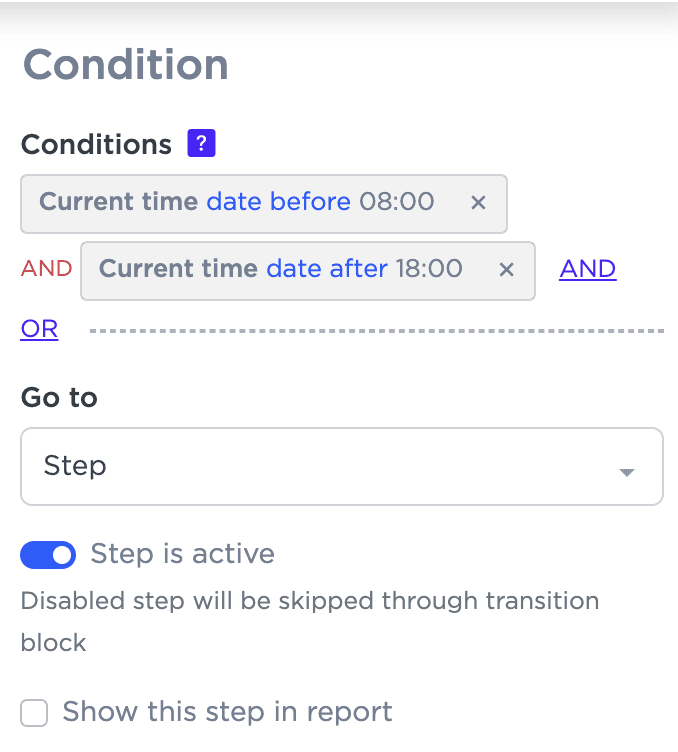Open the 'Go to' Step dropdown

click(x=341, y=467)
